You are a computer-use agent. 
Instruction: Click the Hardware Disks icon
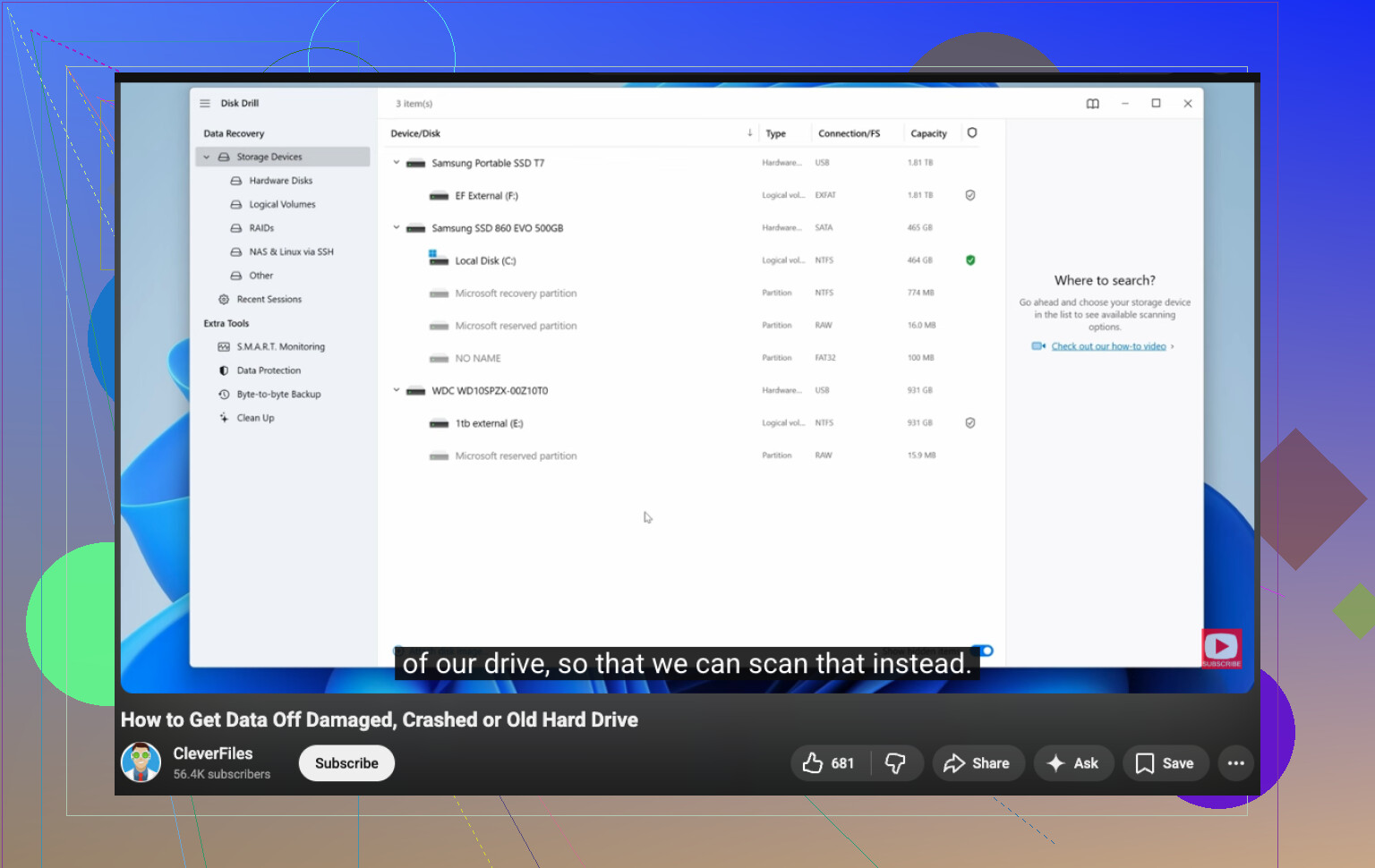(236, 181)
